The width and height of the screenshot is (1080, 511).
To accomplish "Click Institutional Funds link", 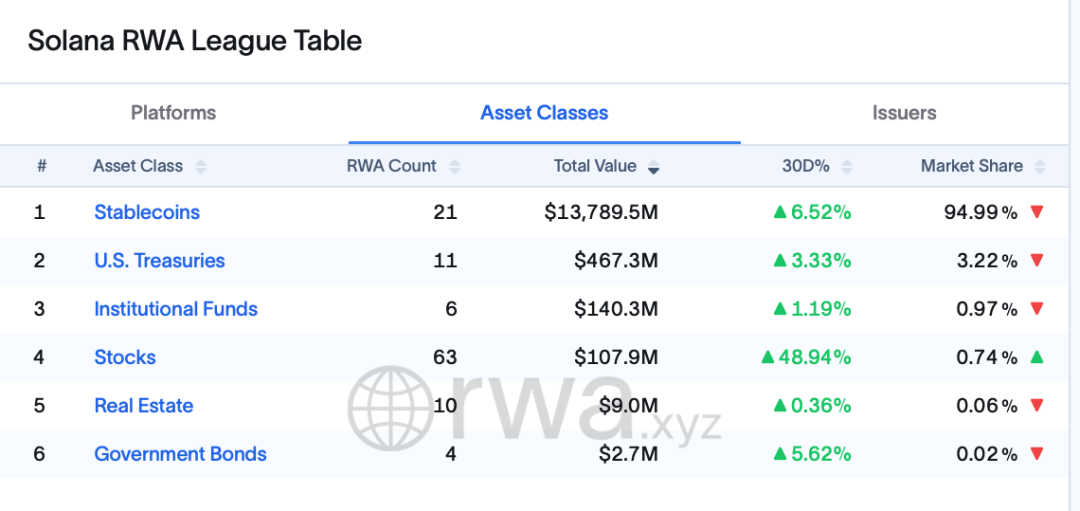I will coord(176,309).
